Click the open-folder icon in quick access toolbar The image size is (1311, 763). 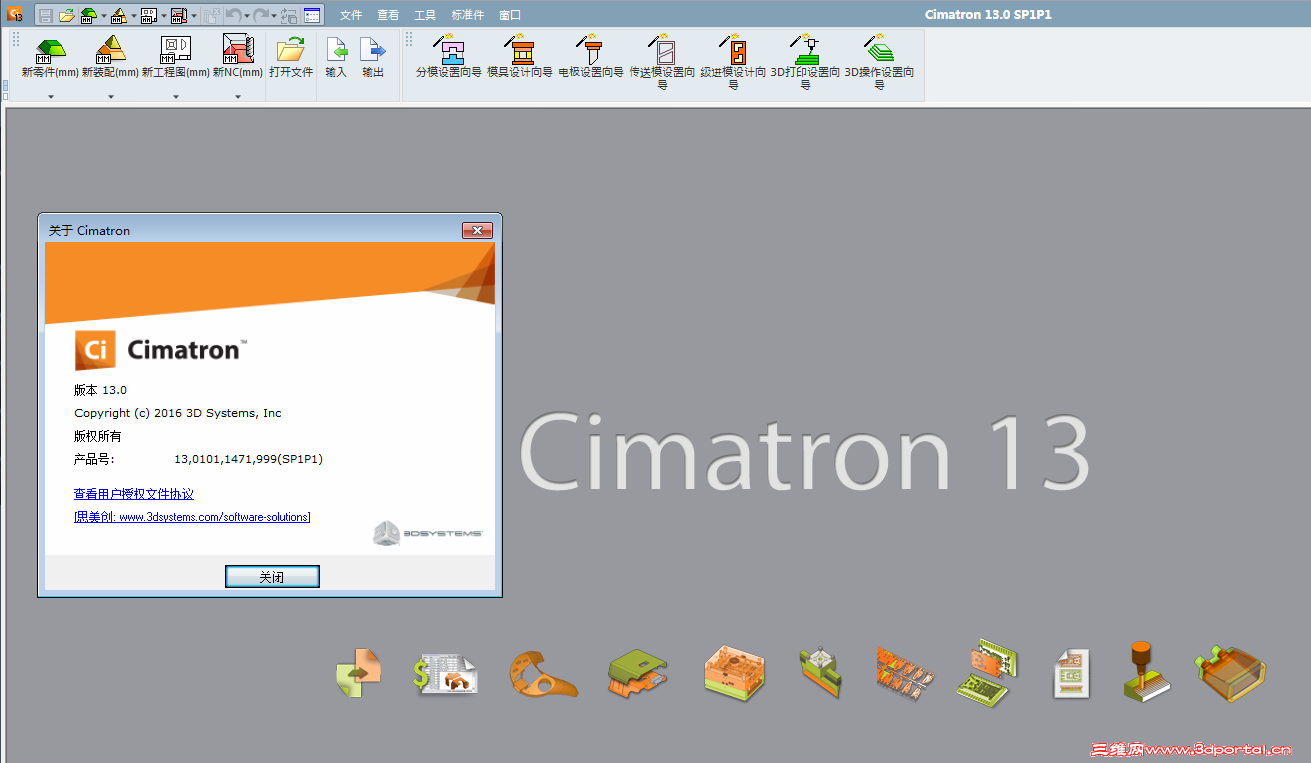[67, 15]
